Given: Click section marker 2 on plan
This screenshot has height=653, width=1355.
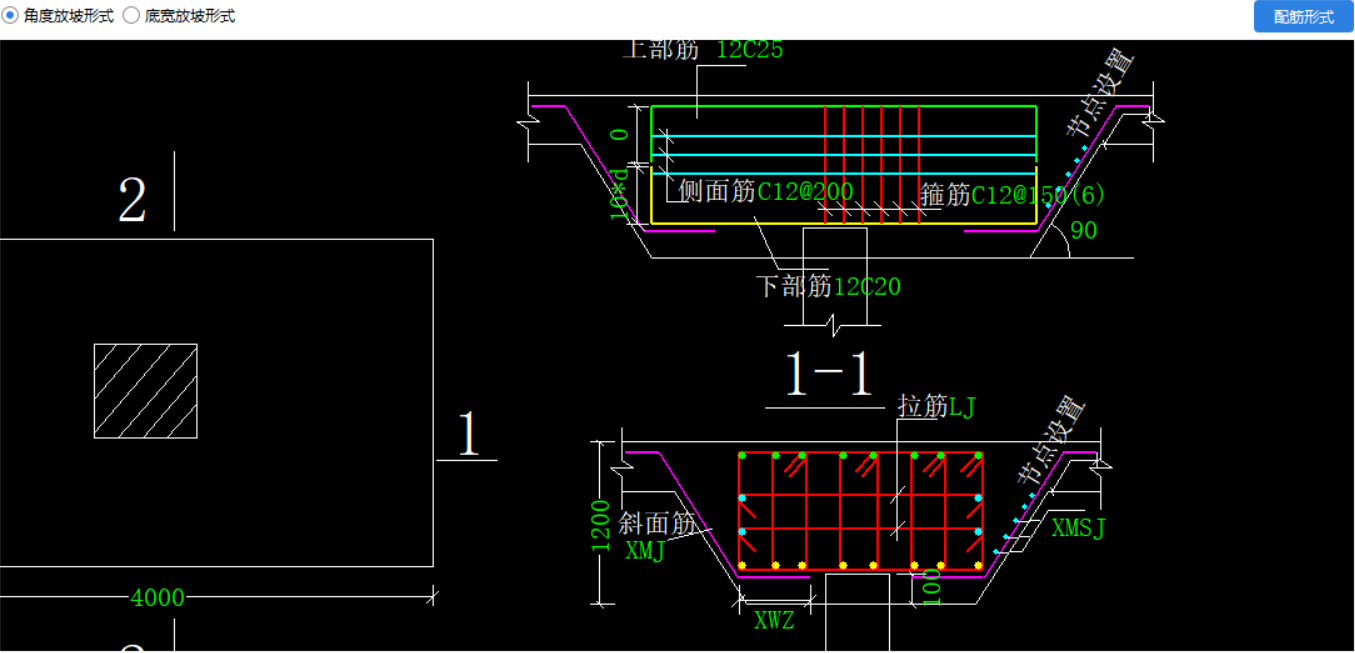Looking at the screenshot, I should click(x=132, y=200).
